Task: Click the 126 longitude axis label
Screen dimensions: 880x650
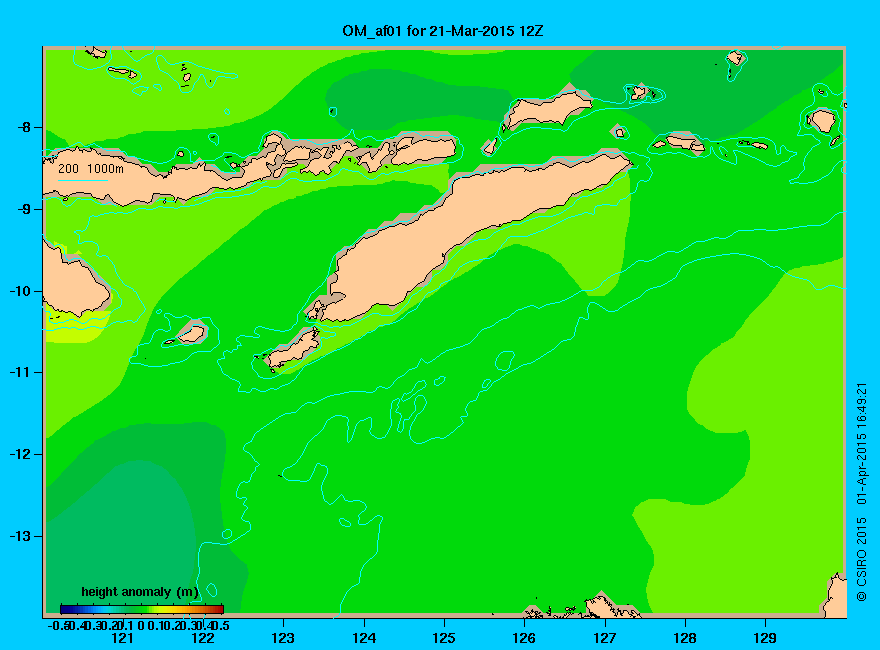Action: pyautogui.click(x=524, y=638)
